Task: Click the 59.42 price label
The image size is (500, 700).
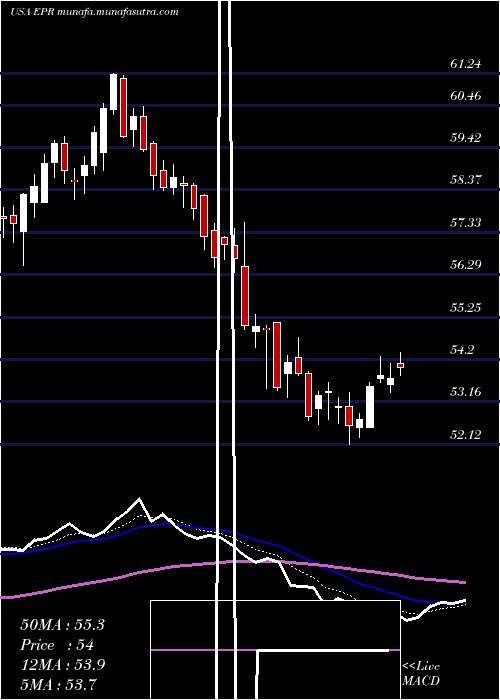Action: 466,138
